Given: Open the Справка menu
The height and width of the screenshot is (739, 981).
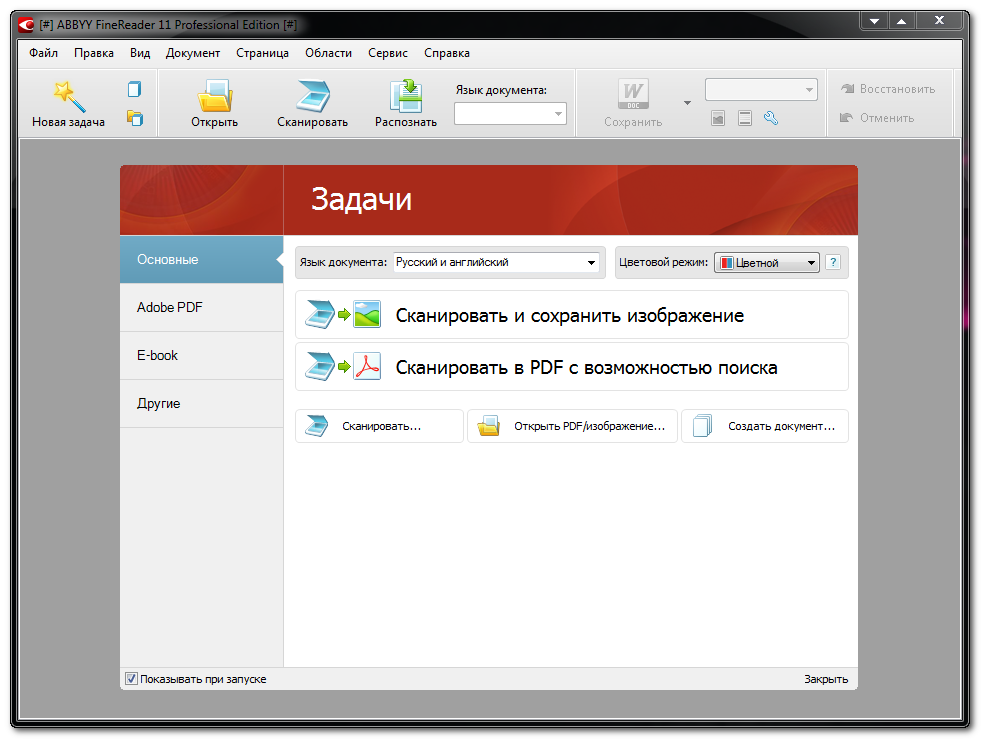Looking at the screenshot, I should click(447, 53).
